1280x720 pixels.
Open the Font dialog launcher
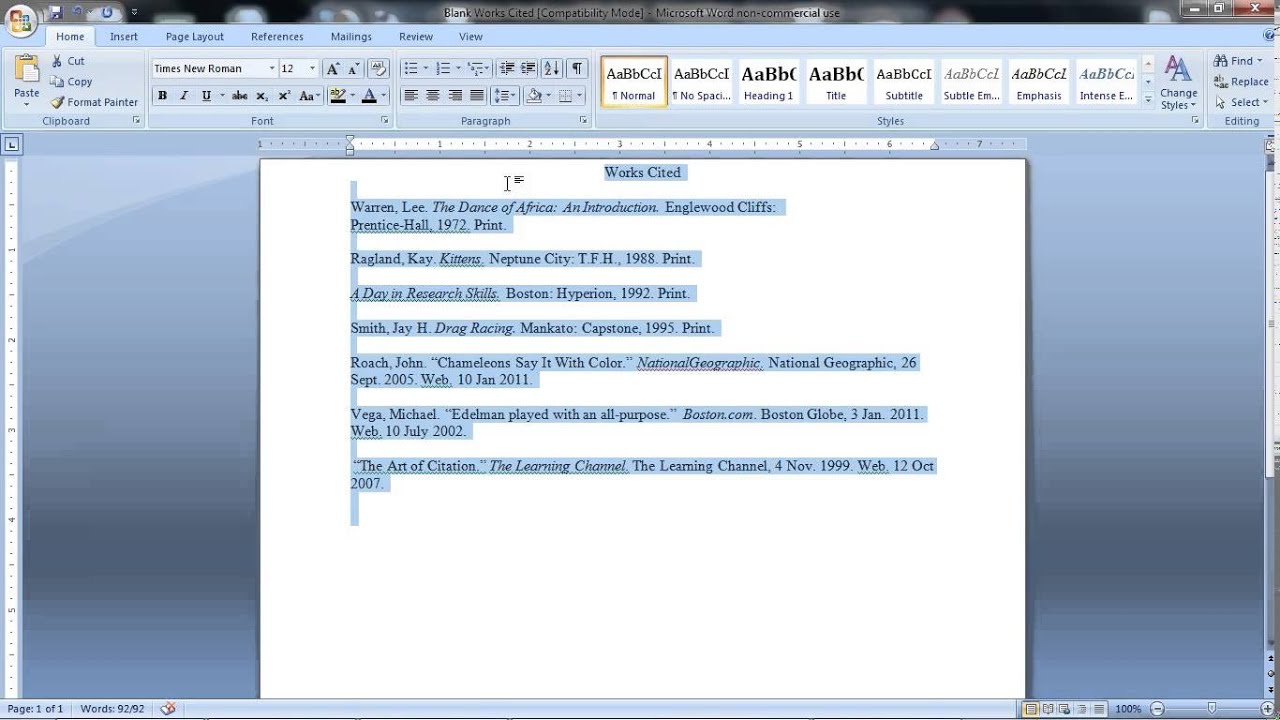click(384, 121)
